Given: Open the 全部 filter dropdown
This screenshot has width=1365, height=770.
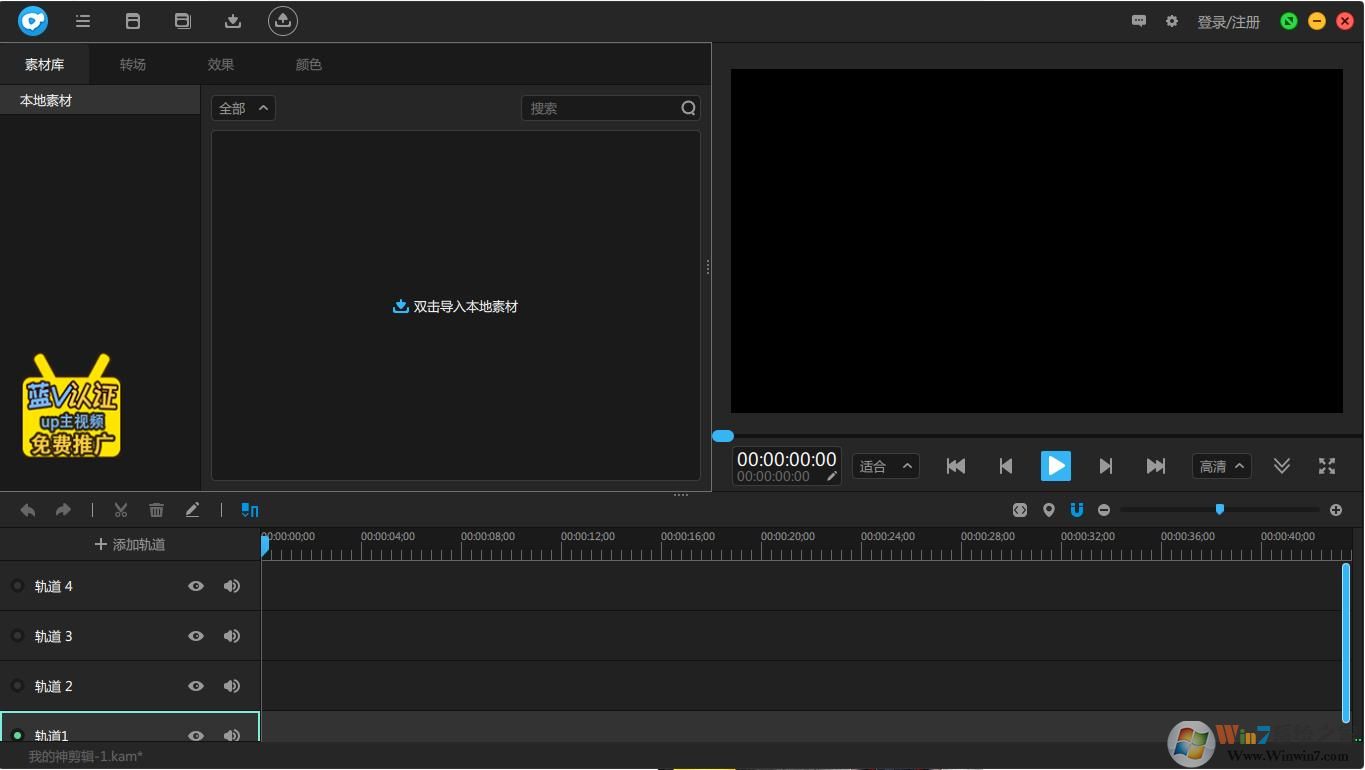Looking at the screenshot, I should pos(243,108).
